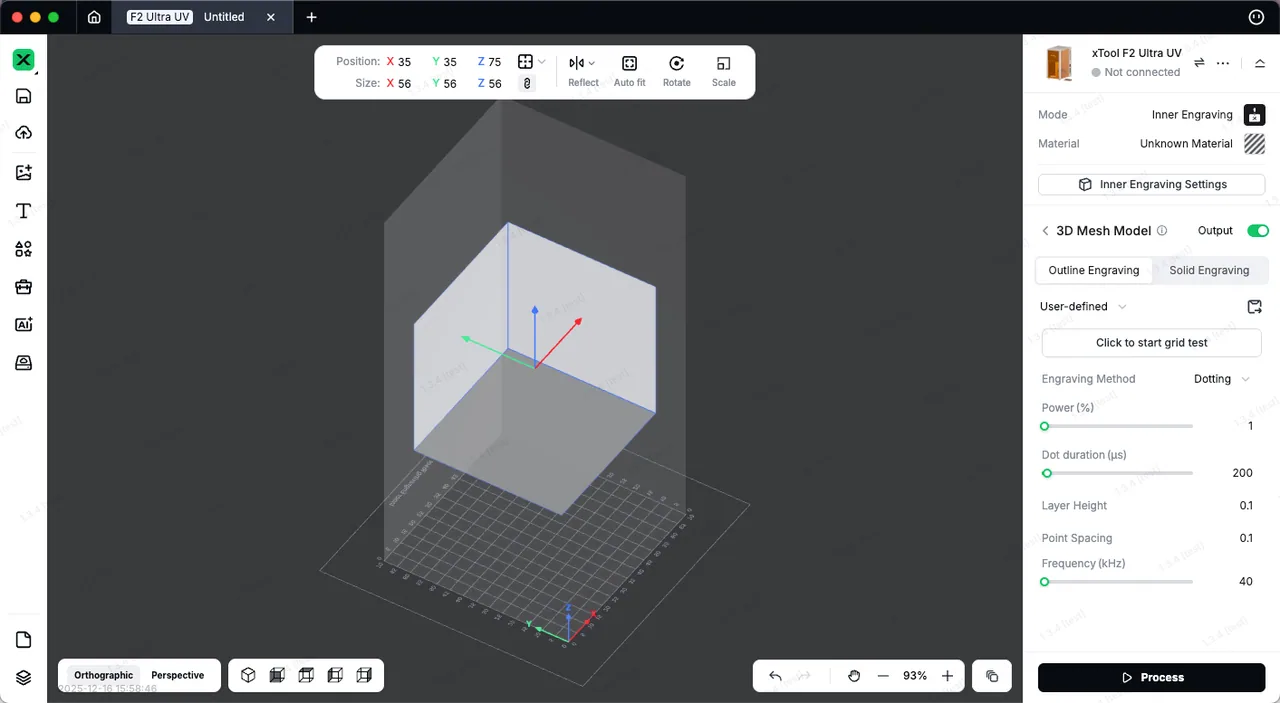Viewport: 1280px width, 703px height.
Task: Switch to the Outline Engraving tab
Action: [x=1093, y=270]
